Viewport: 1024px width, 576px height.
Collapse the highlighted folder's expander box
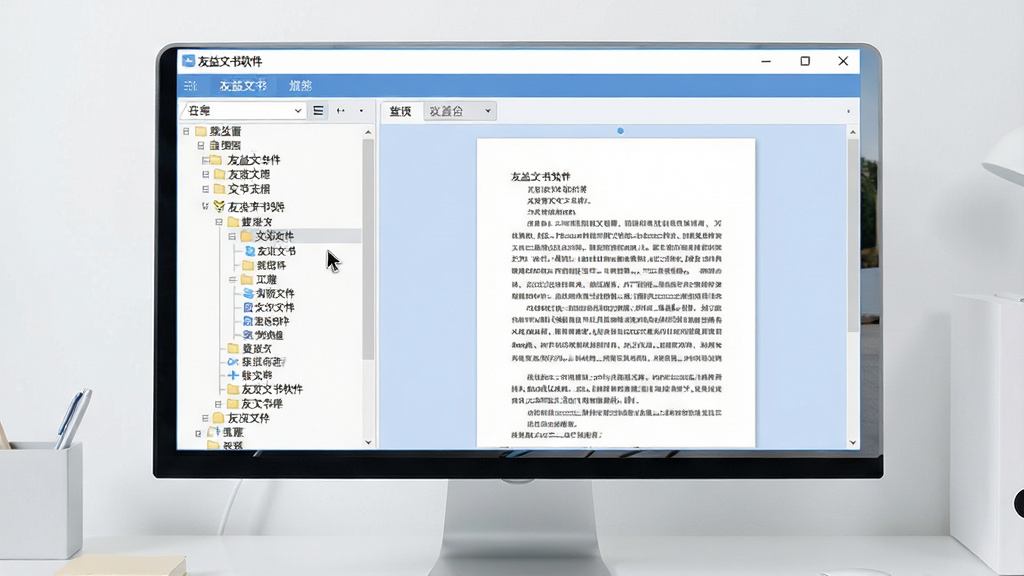point(232,236)
